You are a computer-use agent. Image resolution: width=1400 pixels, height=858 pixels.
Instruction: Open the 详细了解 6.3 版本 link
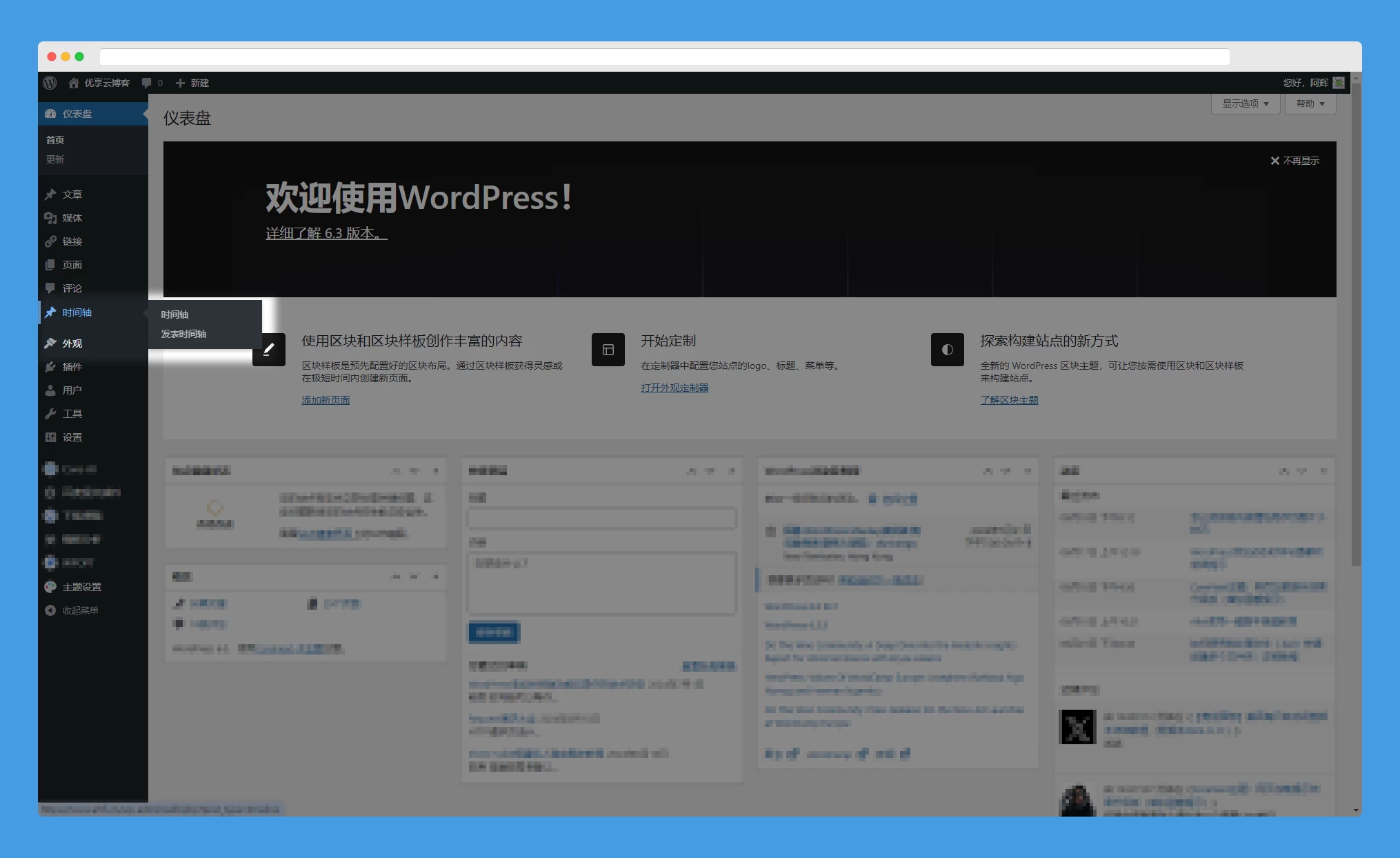(327, 233)
